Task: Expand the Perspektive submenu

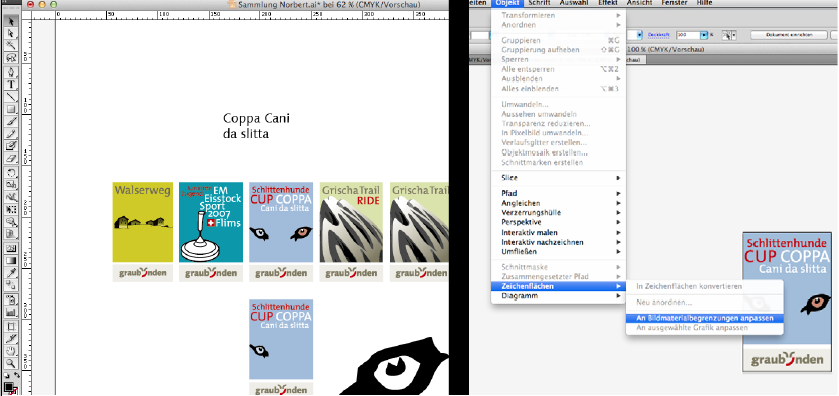Action: coord(558,222)
